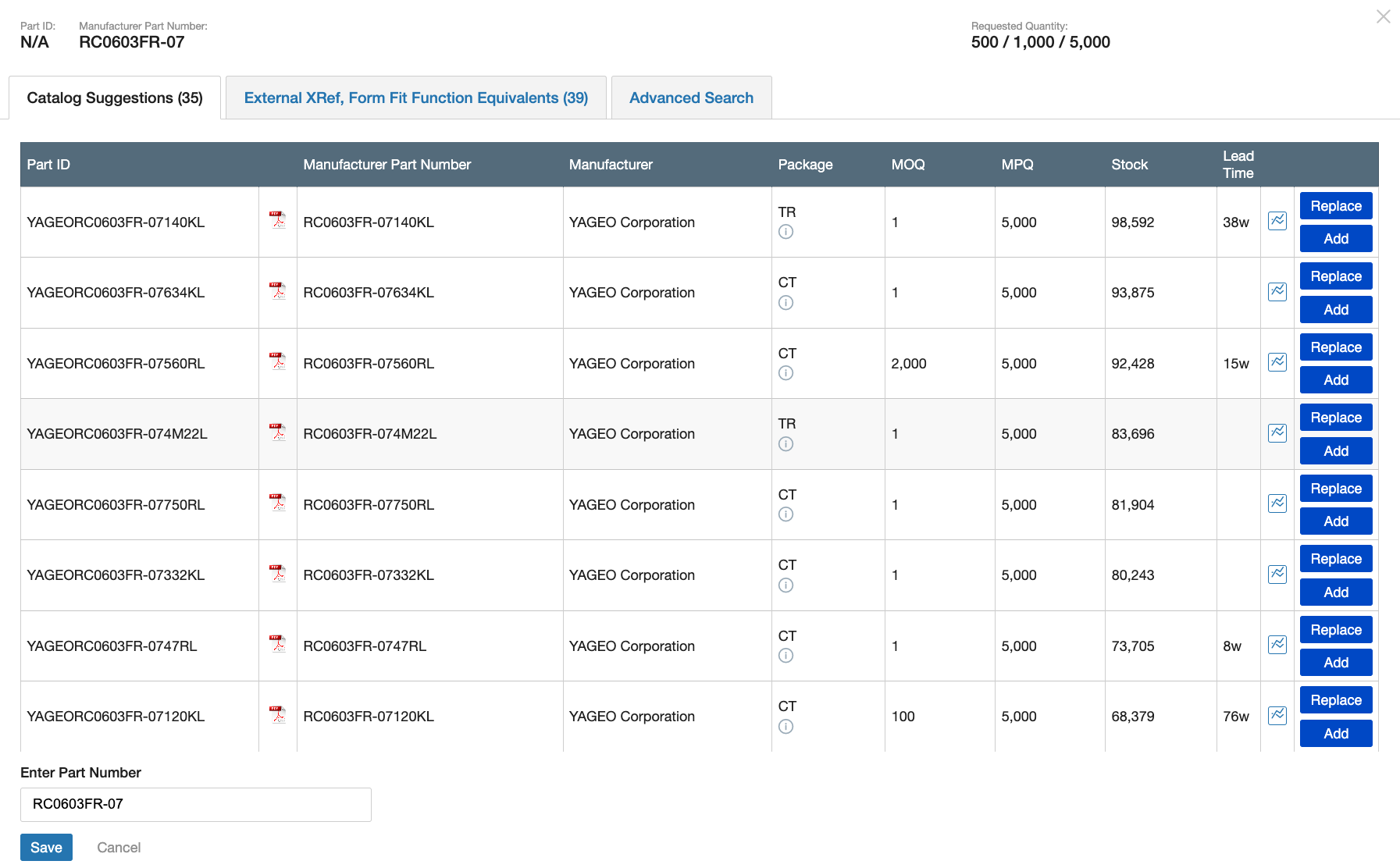
Task: View price chart for RC0603FR-07120KL
Action: [x=1277, y=716]
